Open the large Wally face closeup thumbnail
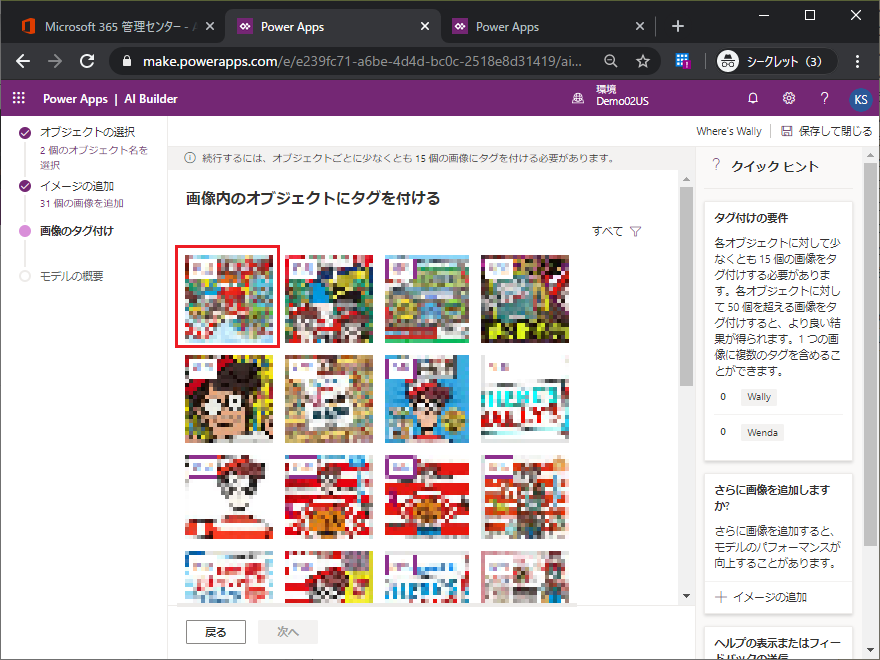The width and height of the screenshot is (880, 660). [228, 398]
